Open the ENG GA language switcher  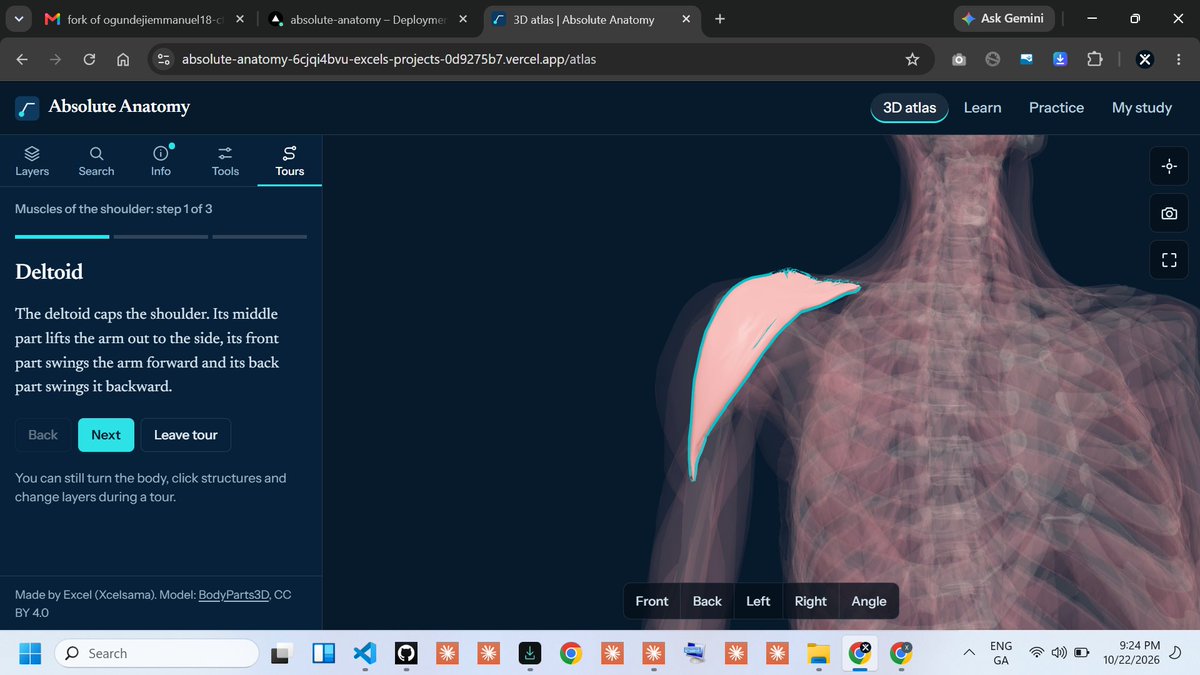click(1001, 653)
